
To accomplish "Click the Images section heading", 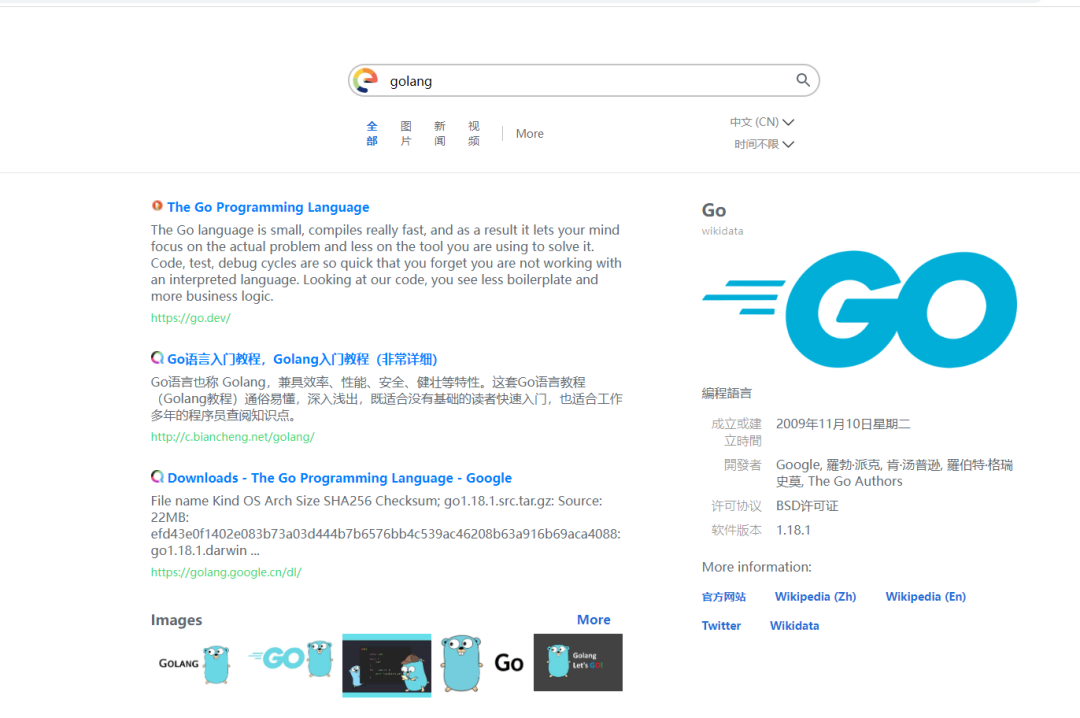I will [x=176, y=620].
